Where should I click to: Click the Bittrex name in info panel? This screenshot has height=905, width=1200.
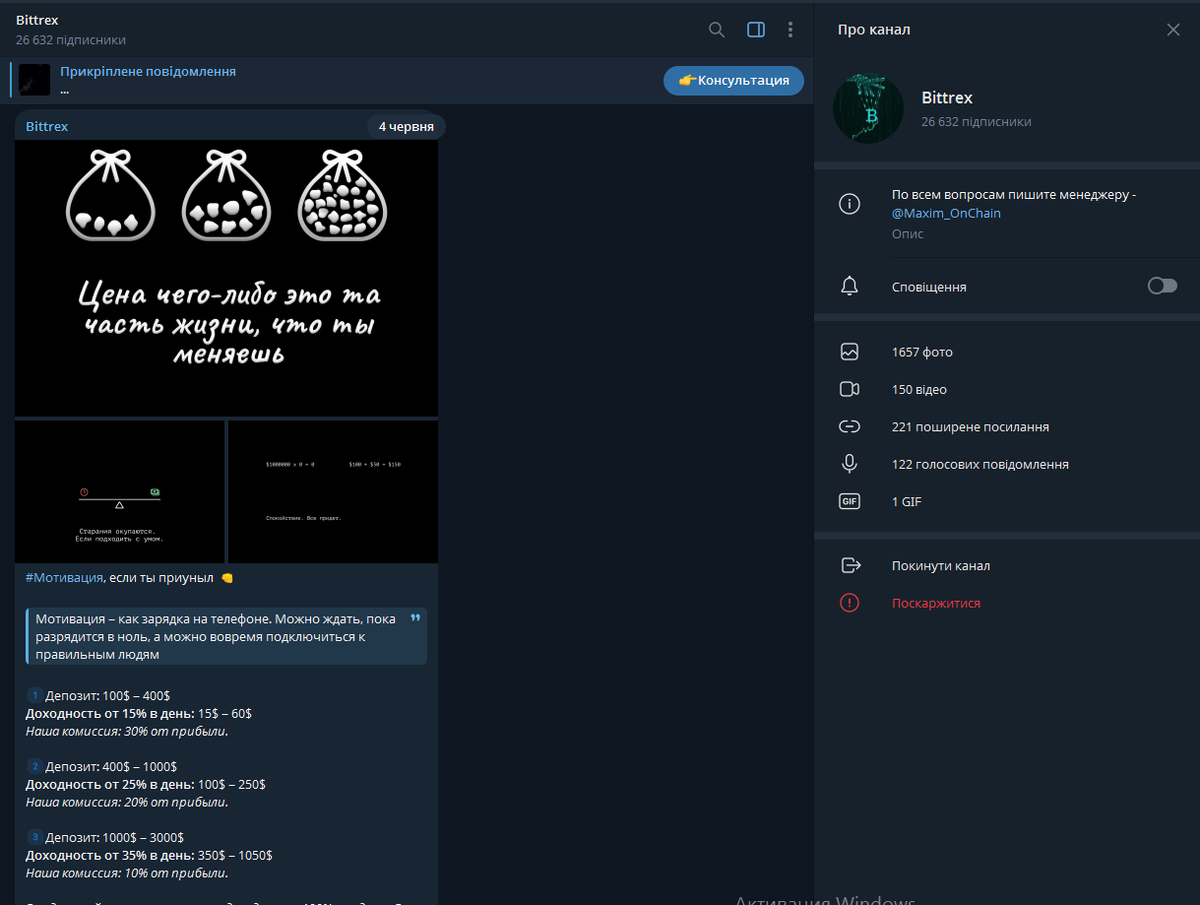click(x=947, y=98)
